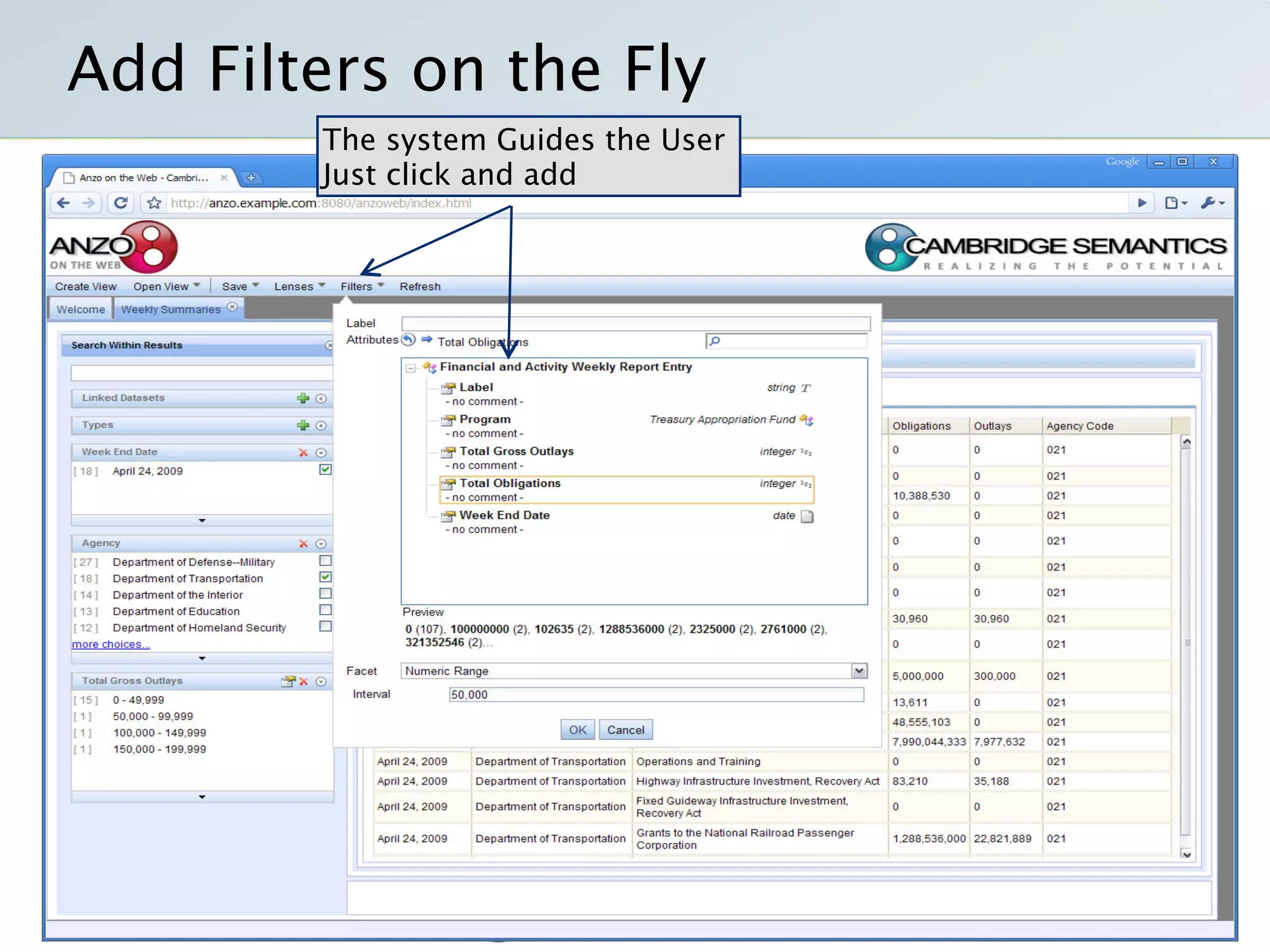Collapse Financial and Activity Weekly Report Entry
Image resolution: width=1270 pixels, height=952 pixels.
point(411,368)
